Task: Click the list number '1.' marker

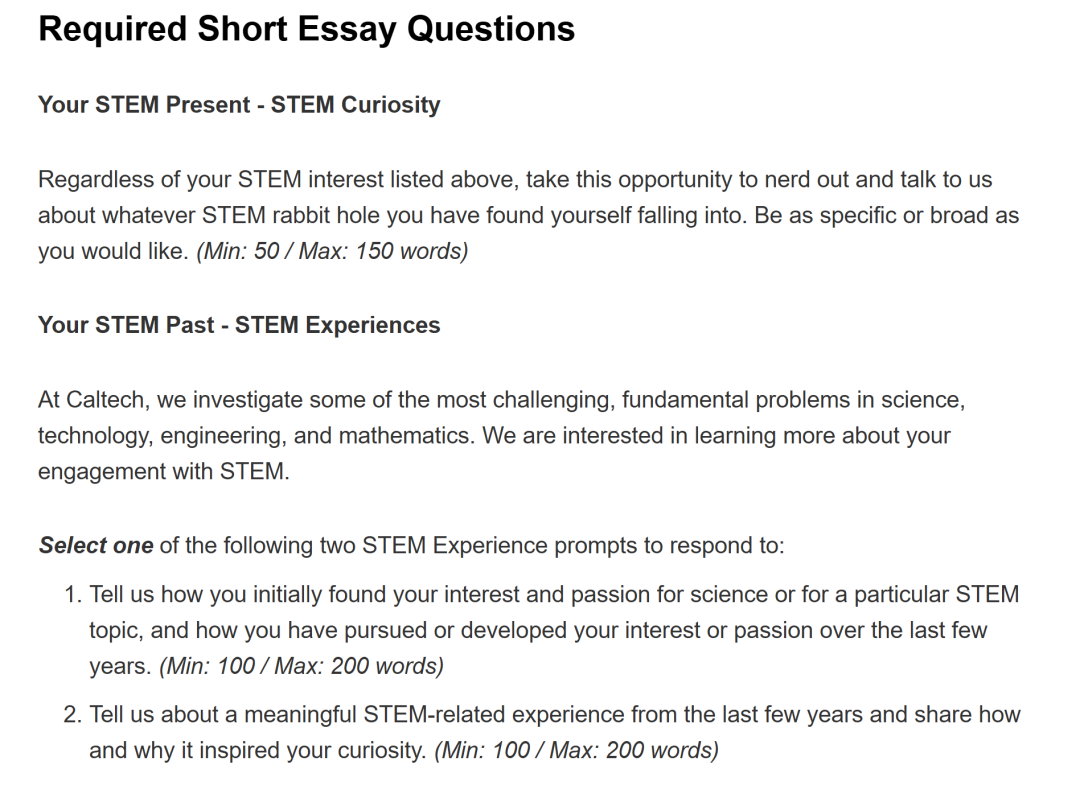Action: (73, 594)
